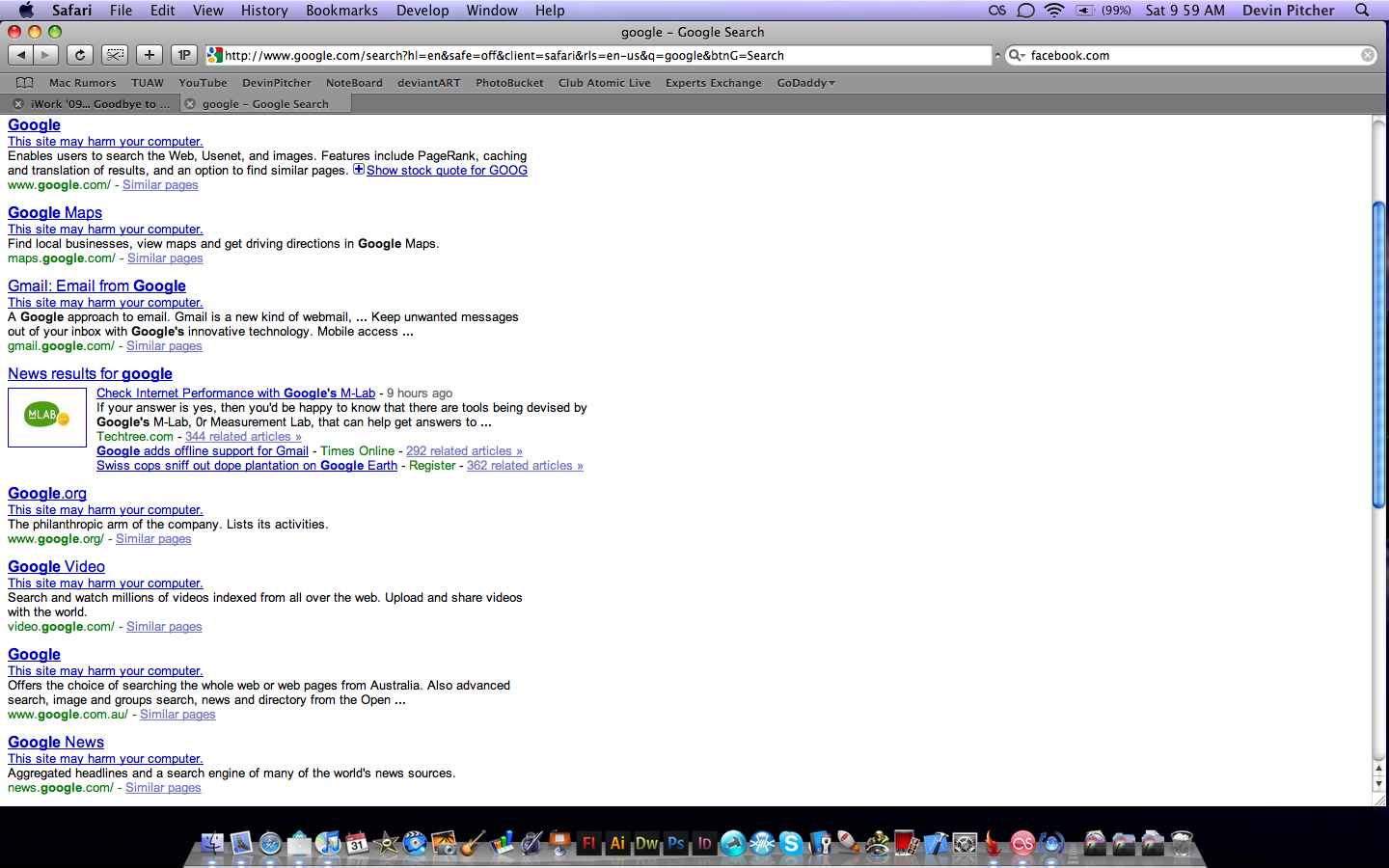The height and width of the screenshot is (868, 1389).
Task: Close the google - Google Search tab
Action: [x=190, y=103]
